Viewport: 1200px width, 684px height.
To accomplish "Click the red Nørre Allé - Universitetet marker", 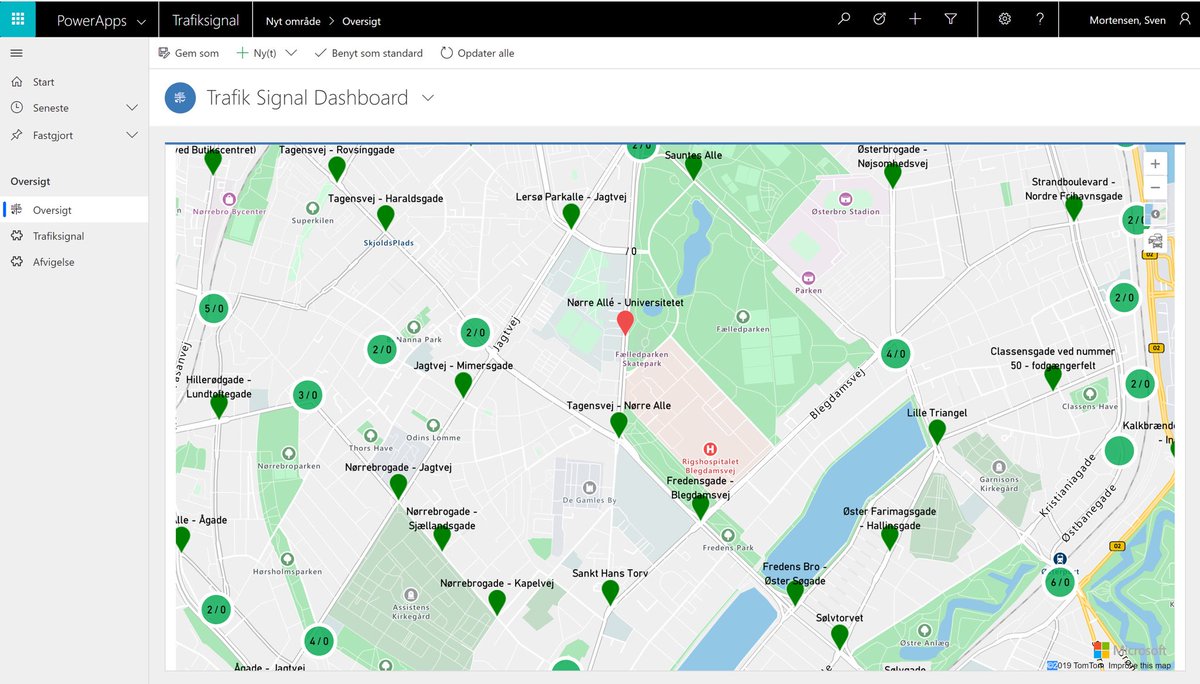I will 626,323.
